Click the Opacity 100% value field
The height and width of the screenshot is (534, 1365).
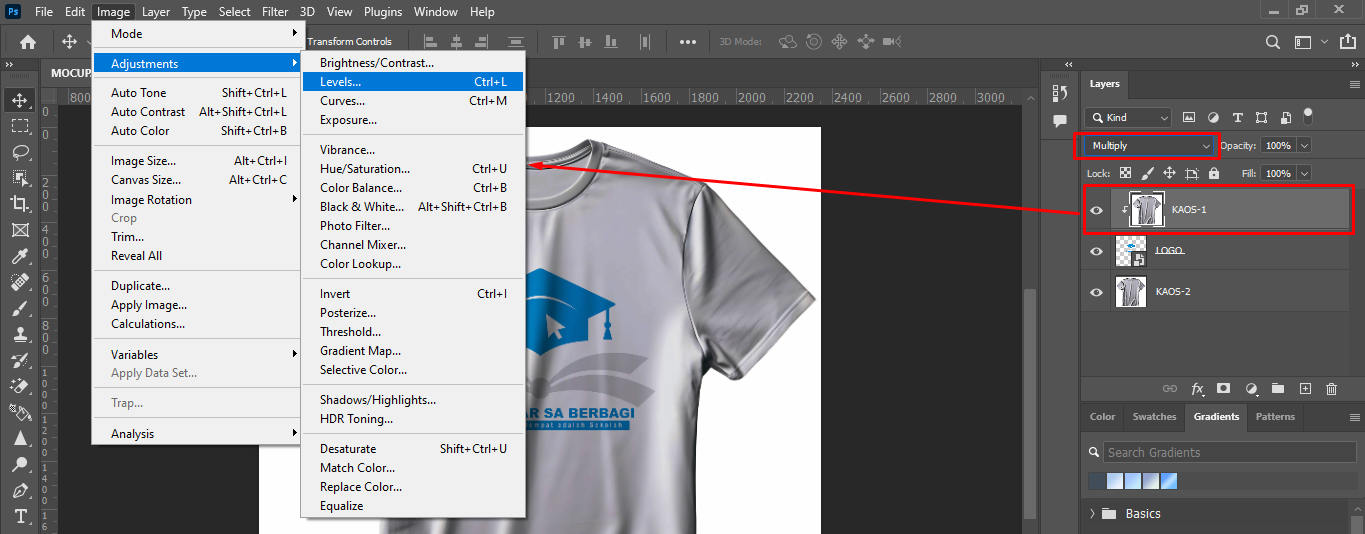point(1277,146)
